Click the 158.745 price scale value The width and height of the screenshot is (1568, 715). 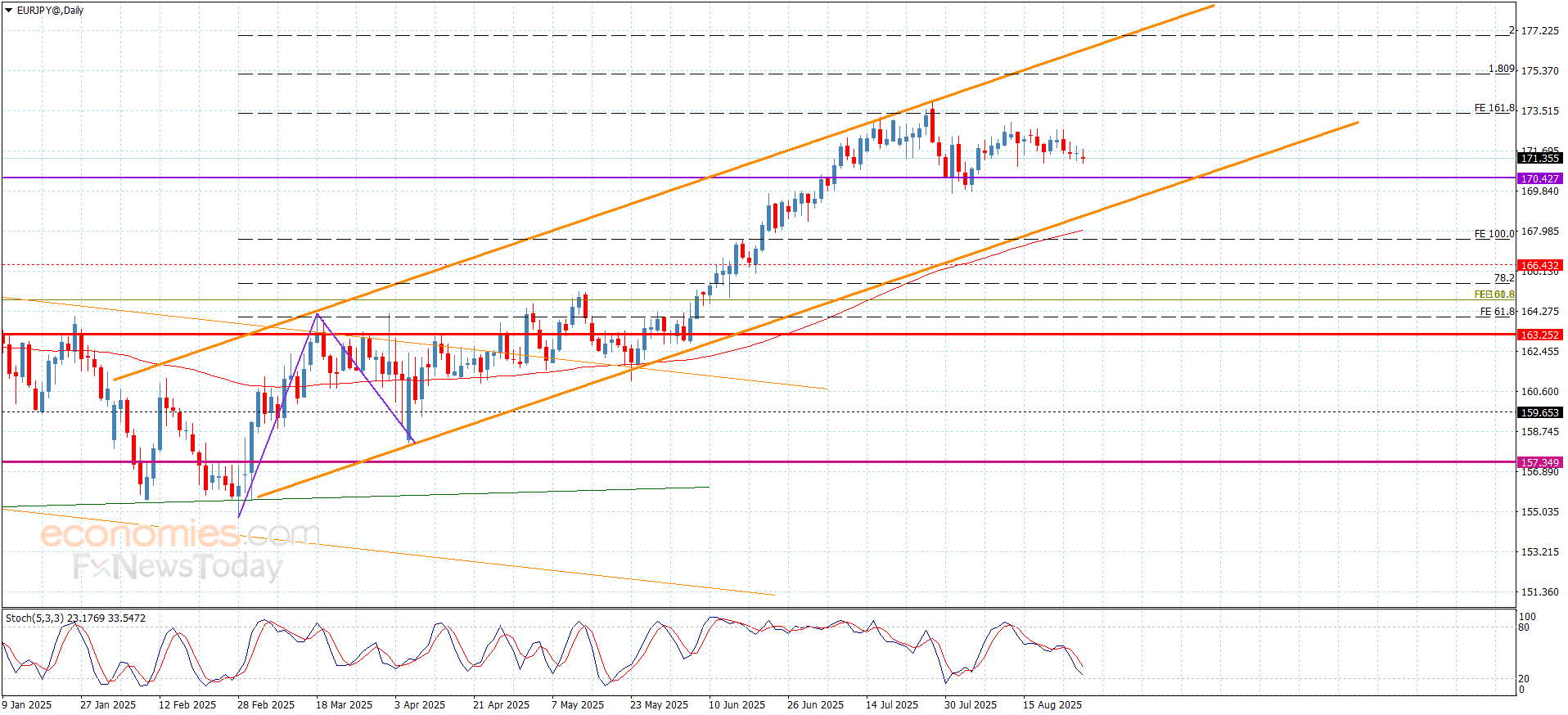point(1539,432)
